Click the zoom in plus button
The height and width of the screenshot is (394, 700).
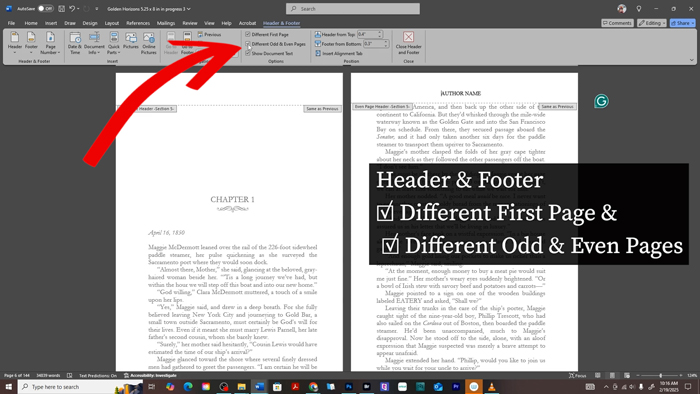[681, 376]
